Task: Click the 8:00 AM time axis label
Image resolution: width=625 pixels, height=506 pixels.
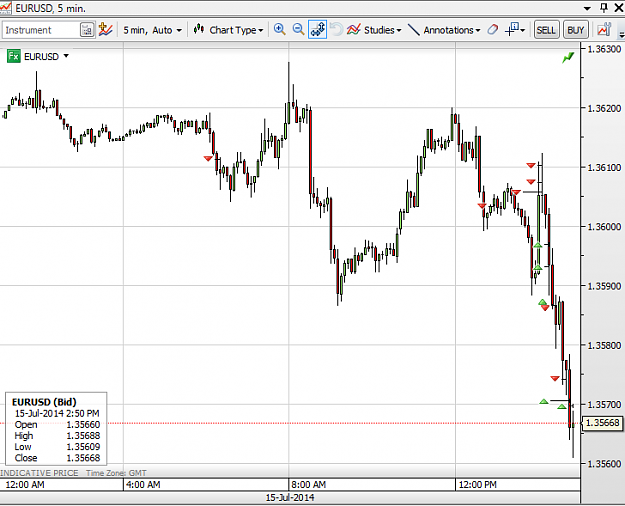Action: click(309, 485)
